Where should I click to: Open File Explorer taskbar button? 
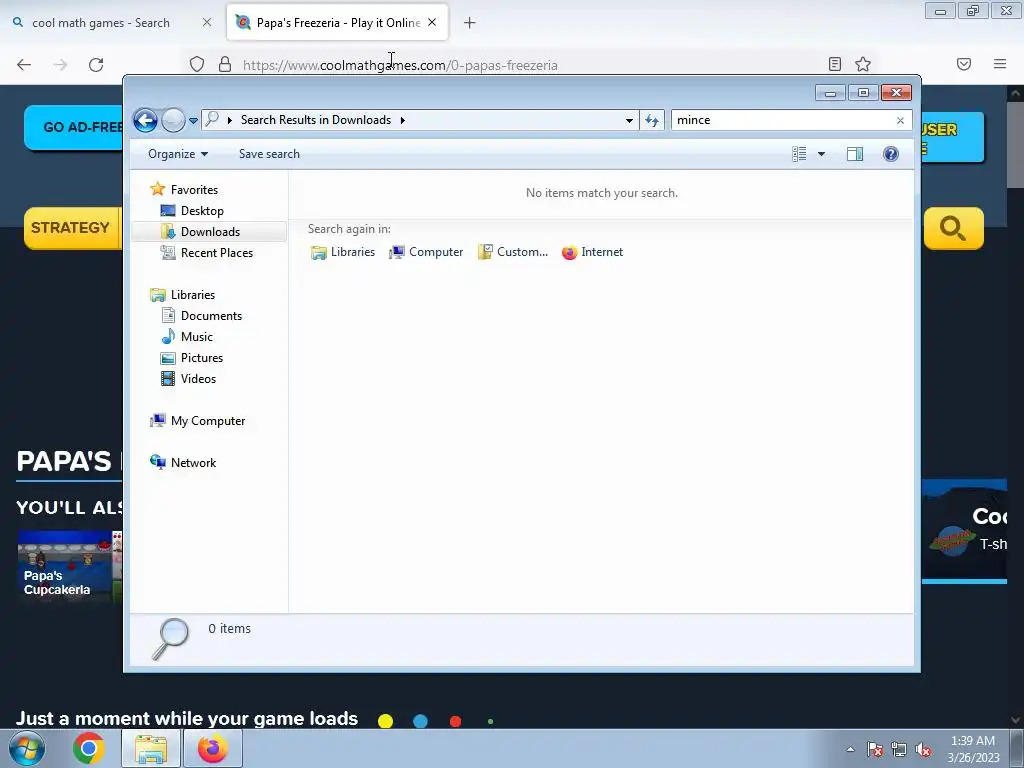[x=151, y=748]
